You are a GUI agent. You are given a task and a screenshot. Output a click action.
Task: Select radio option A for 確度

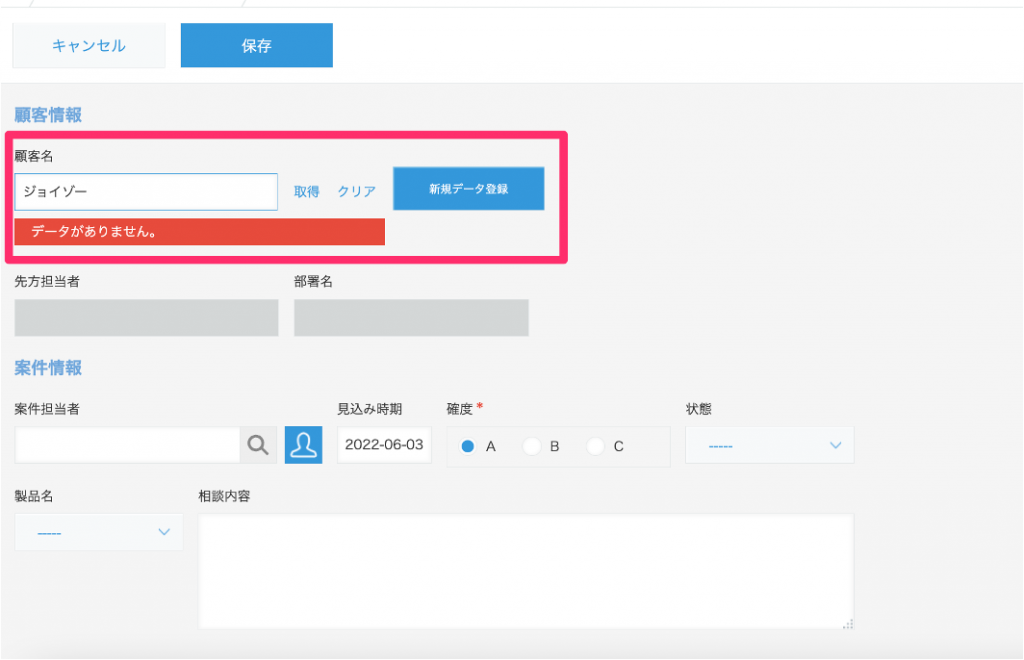coord(468,447)
